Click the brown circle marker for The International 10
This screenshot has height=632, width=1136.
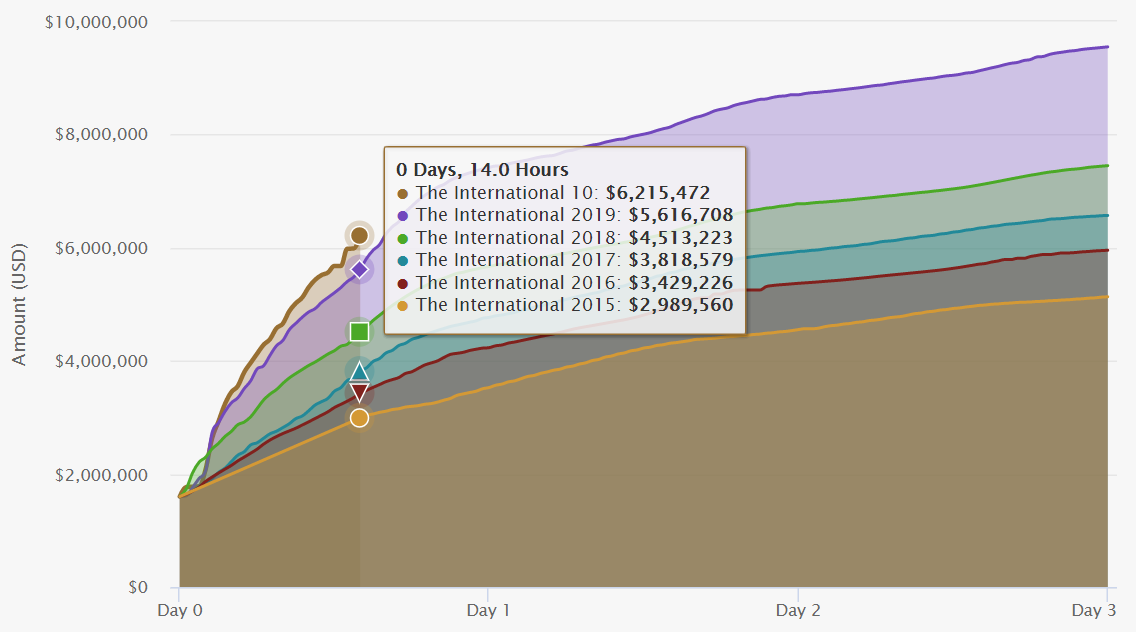click(359, 236)
